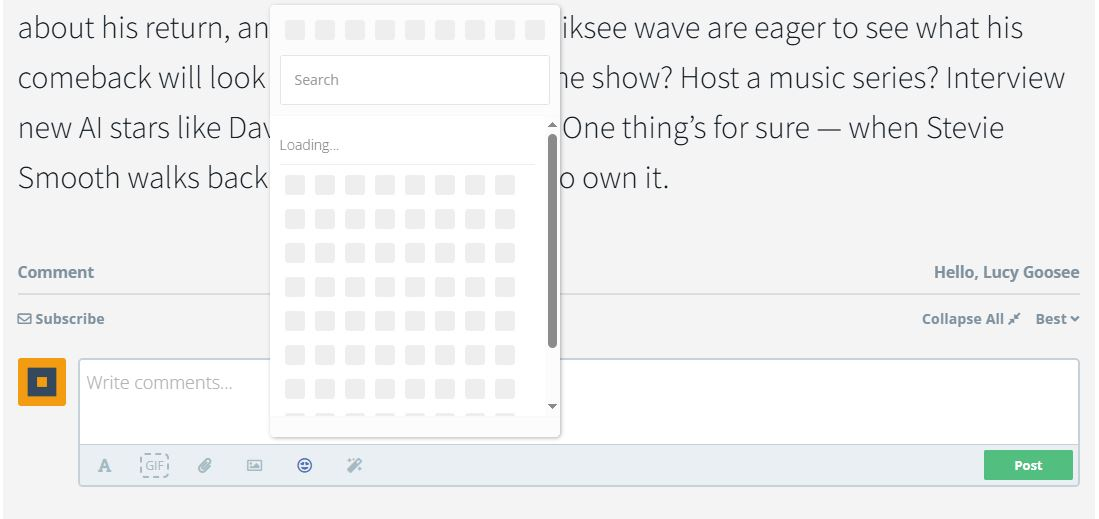The image size is (1099, 519).
Task: Click the Collapse All link
Action: pos(962,319)
